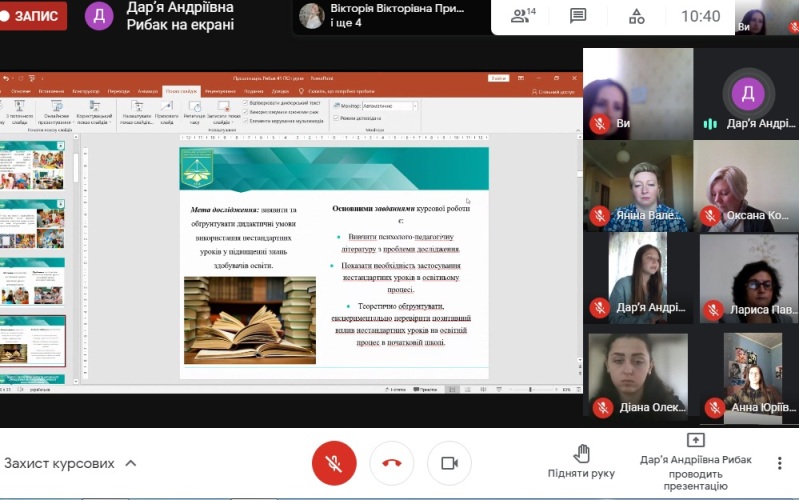Open Записати показ слайдів dropdown

point(223,113)
